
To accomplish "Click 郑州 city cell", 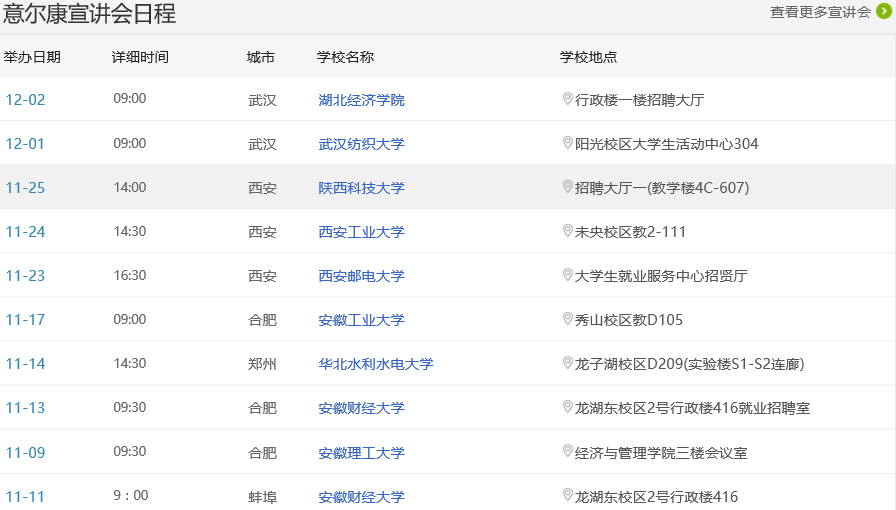I will pos(262,364).
